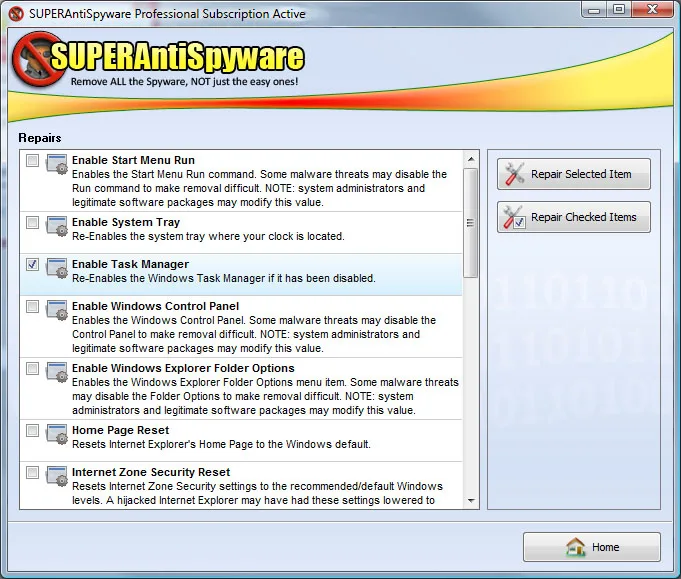
Task: Click the Repair Checked Items button
Action: [574, 217]
